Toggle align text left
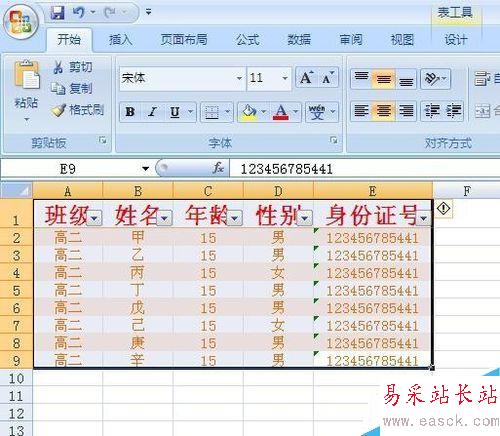Viewport: 500px width, 436px height. pos(361,111)
